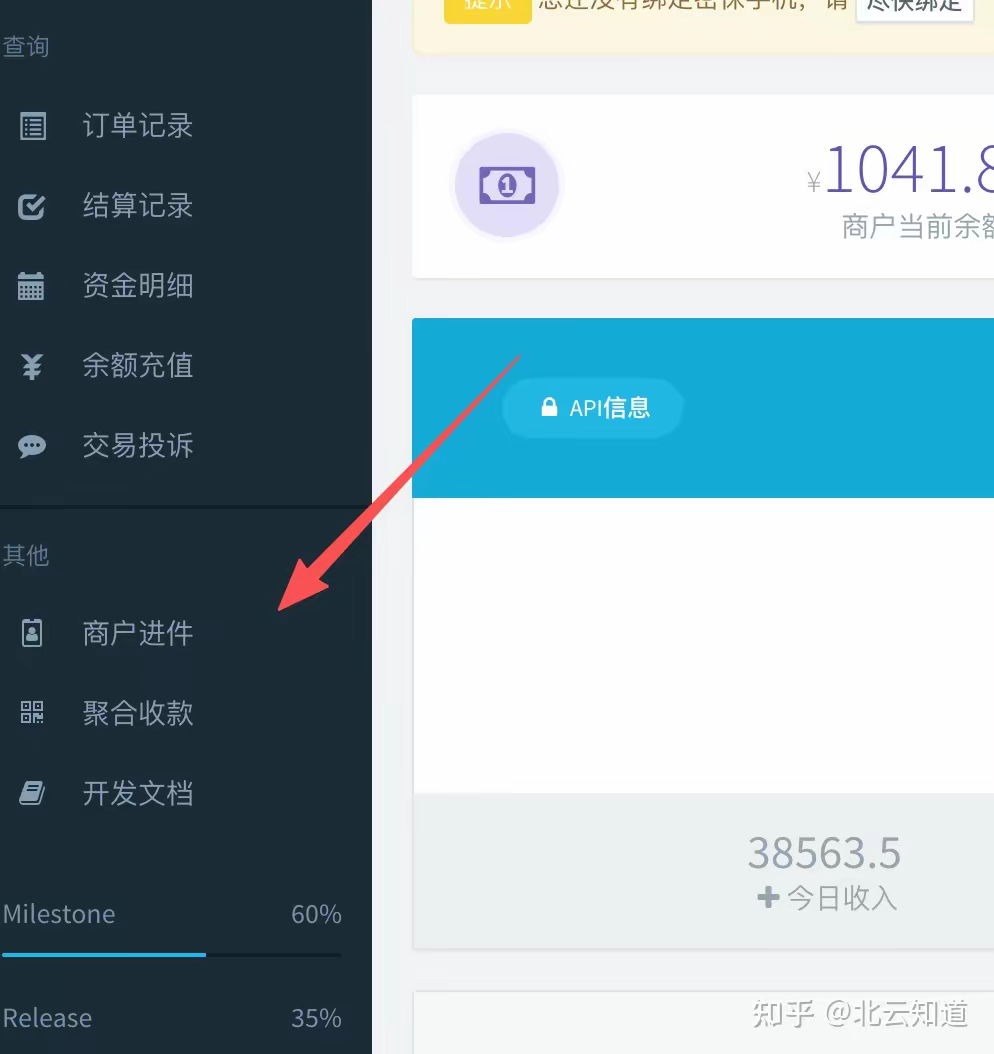Select 商户进件 in the sidebar

(138, 633)
